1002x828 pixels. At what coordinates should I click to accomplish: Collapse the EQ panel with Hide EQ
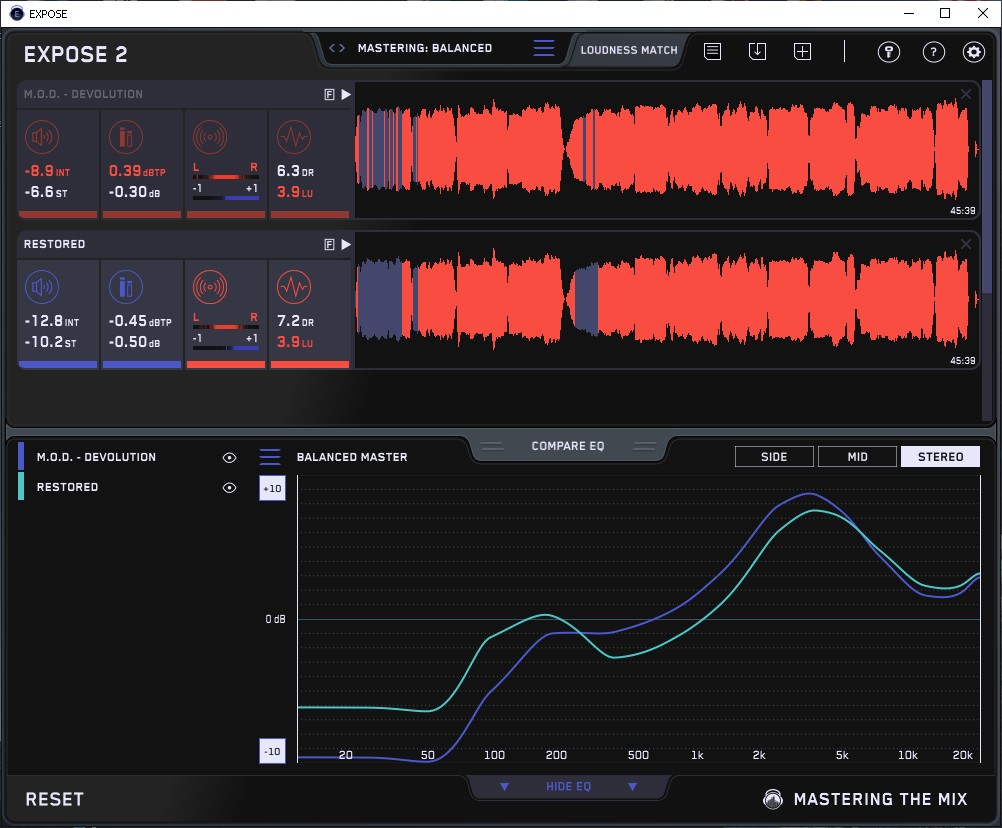point(568,786)
